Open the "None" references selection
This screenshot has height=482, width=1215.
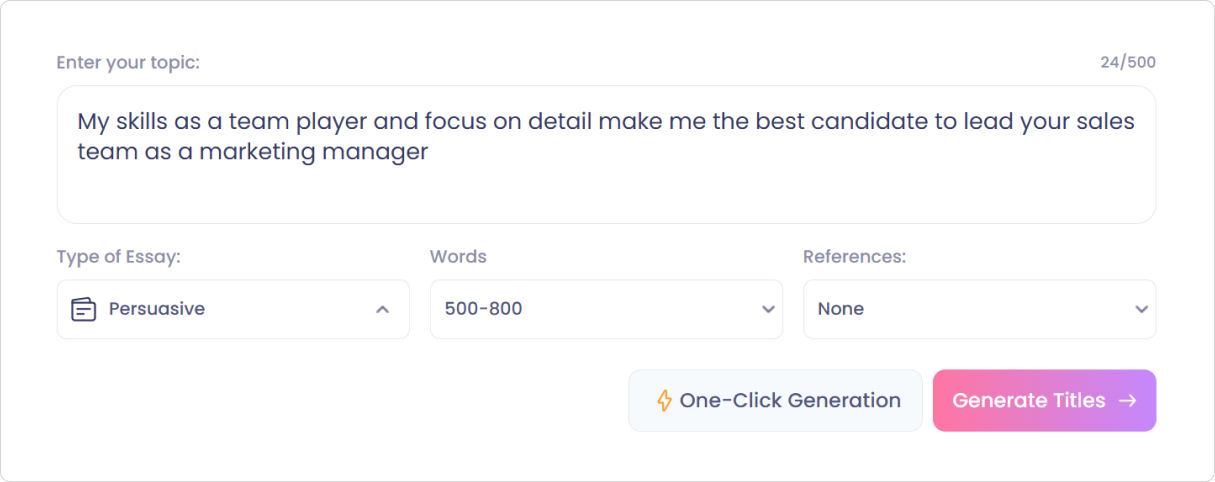pyautogui.click(x=841, y=309)
